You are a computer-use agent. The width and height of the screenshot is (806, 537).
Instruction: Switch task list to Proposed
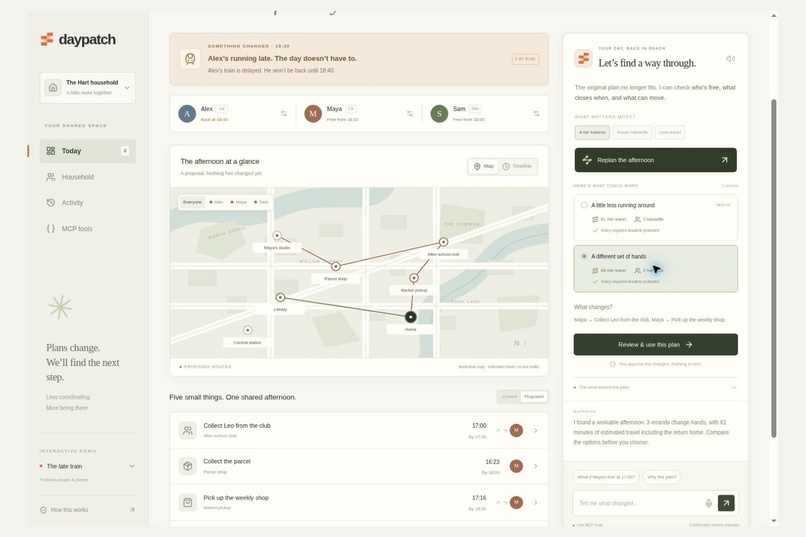[534, 397]
